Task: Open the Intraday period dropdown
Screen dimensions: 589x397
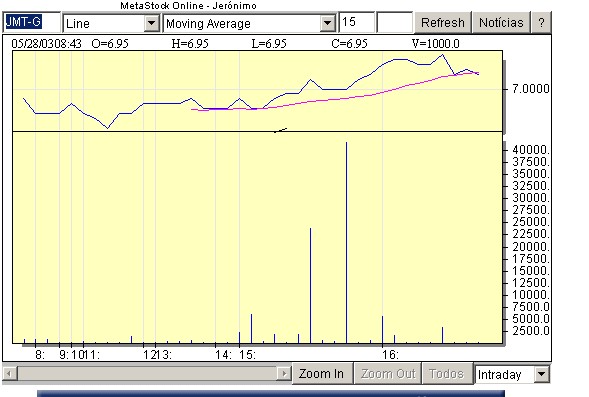Action: pyautogui.click(x=512, y=374)
